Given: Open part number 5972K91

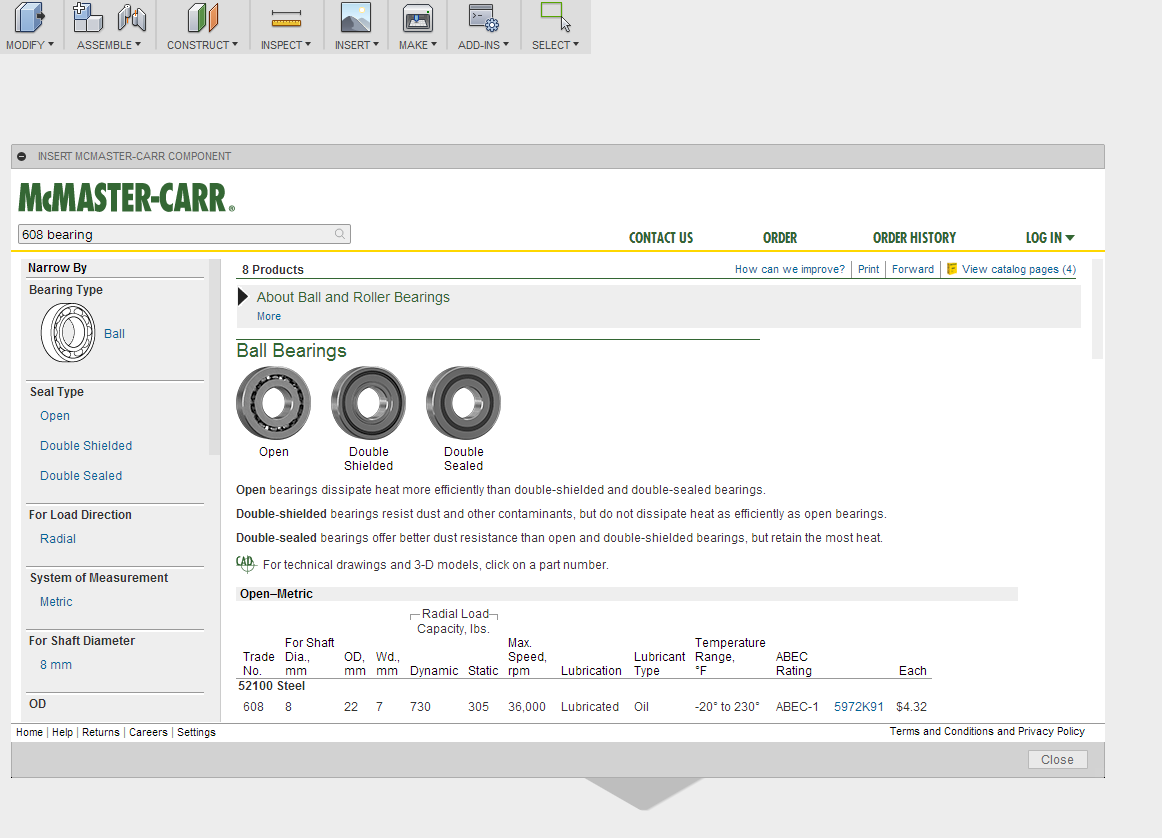Looking at the screenshot, I should (x=858, y=707).
